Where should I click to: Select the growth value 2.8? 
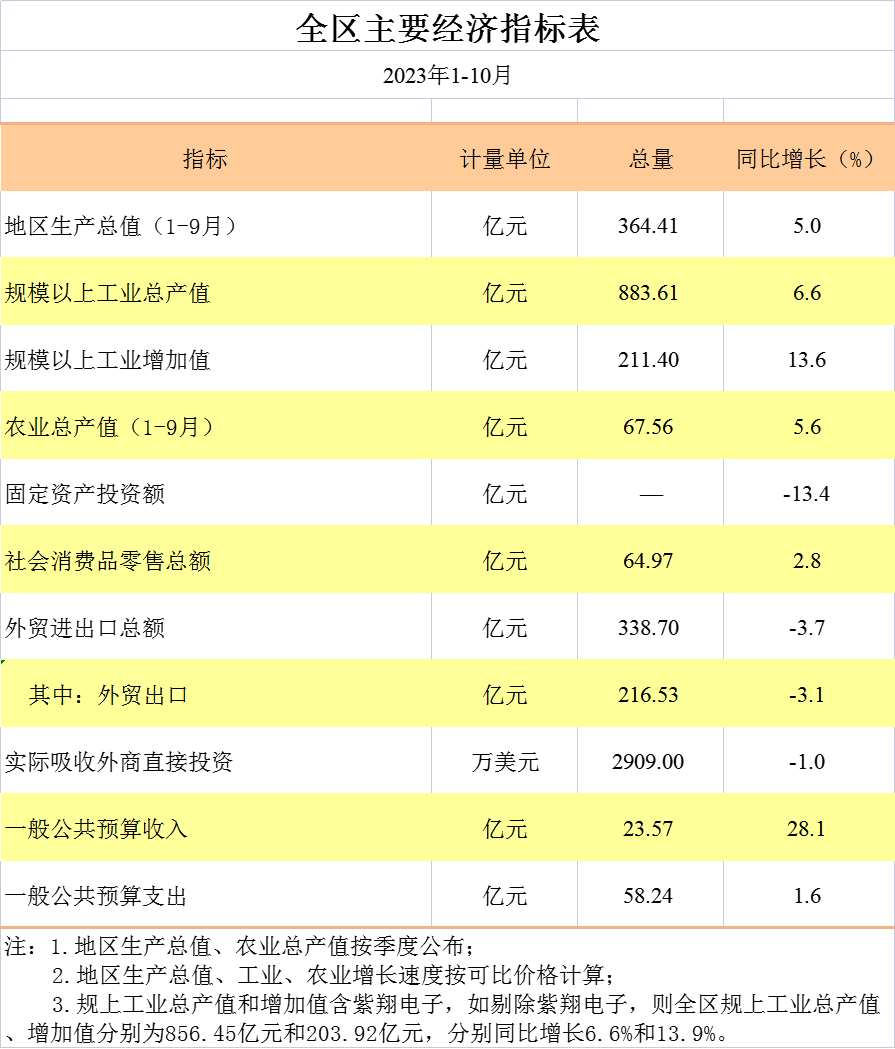[807, 561]
